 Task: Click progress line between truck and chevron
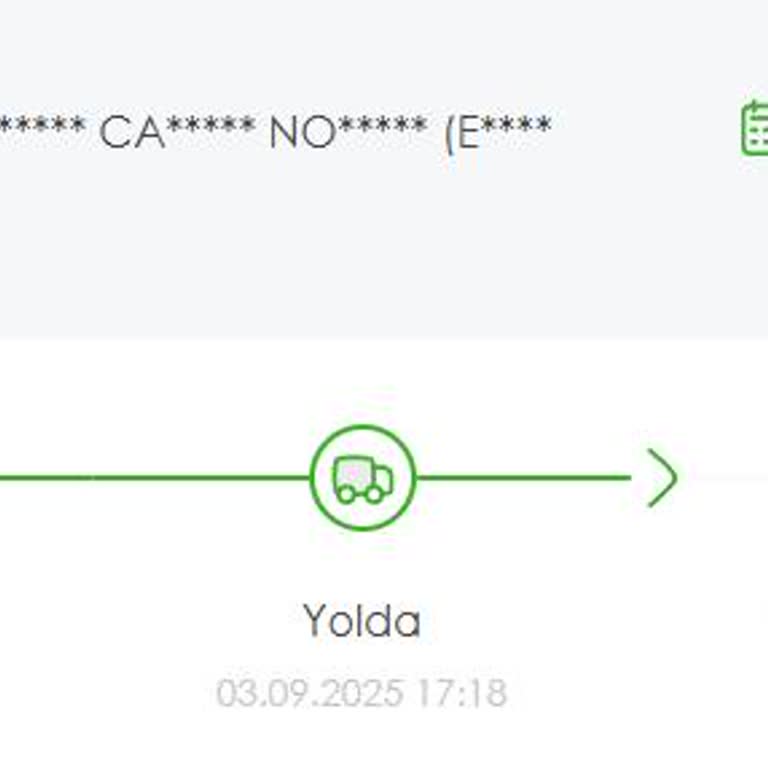tap(522, 478)
